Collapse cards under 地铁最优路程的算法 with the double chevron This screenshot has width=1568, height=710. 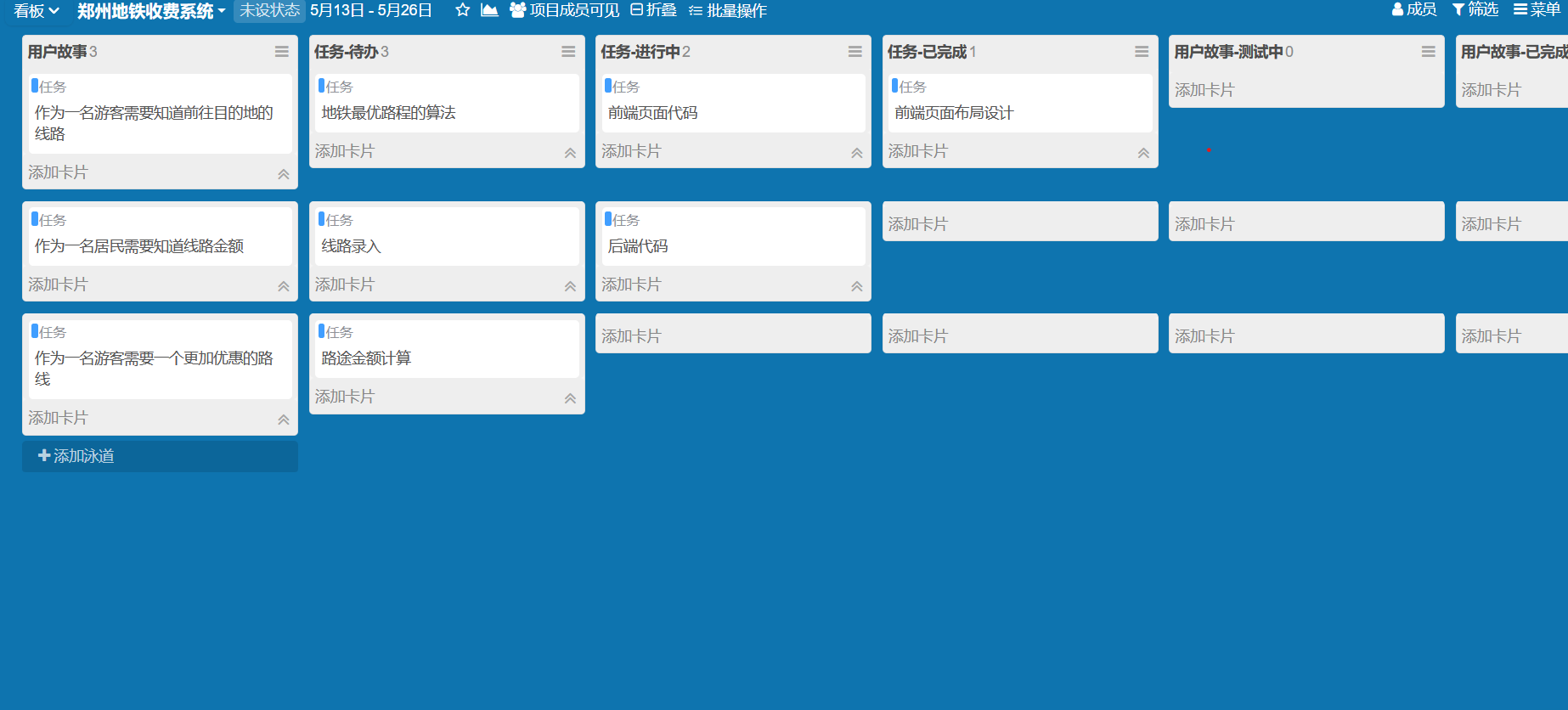[x=570, y=153]
